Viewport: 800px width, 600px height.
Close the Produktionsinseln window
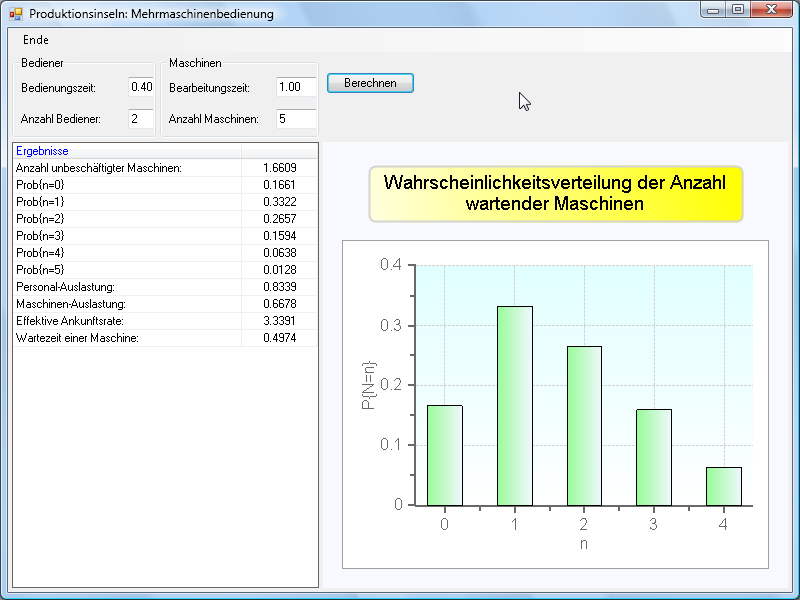[x=771, y=10]
